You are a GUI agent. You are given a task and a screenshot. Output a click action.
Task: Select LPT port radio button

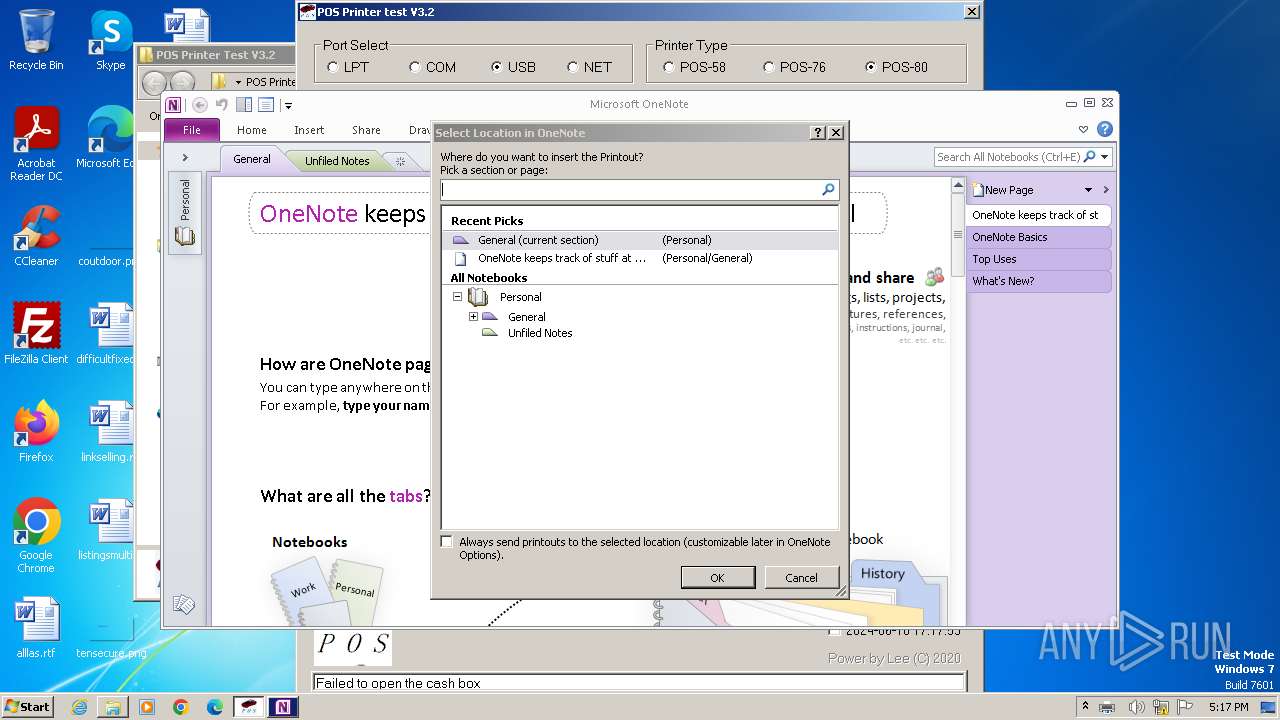click(x=333, y=67)
